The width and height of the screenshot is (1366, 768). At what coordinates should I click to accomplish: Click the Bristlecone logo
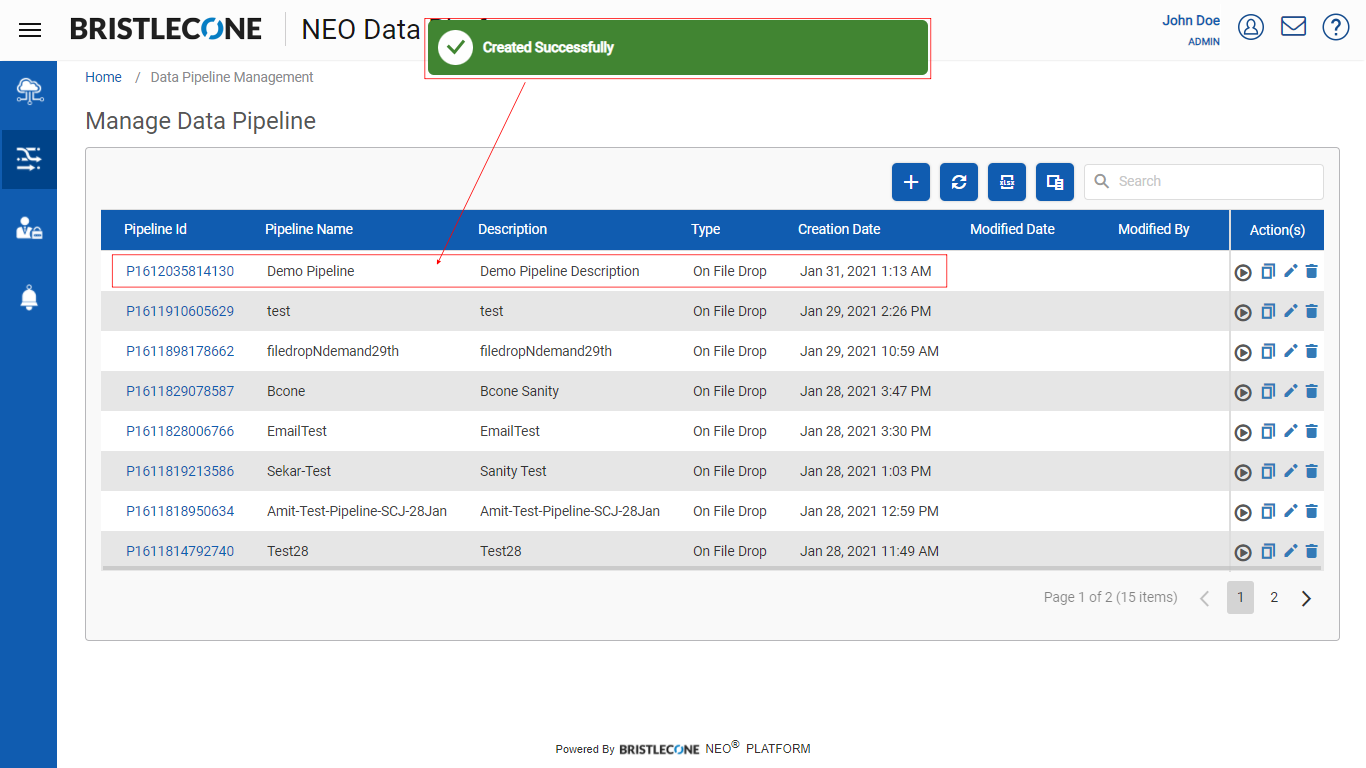tap(166, 29)
